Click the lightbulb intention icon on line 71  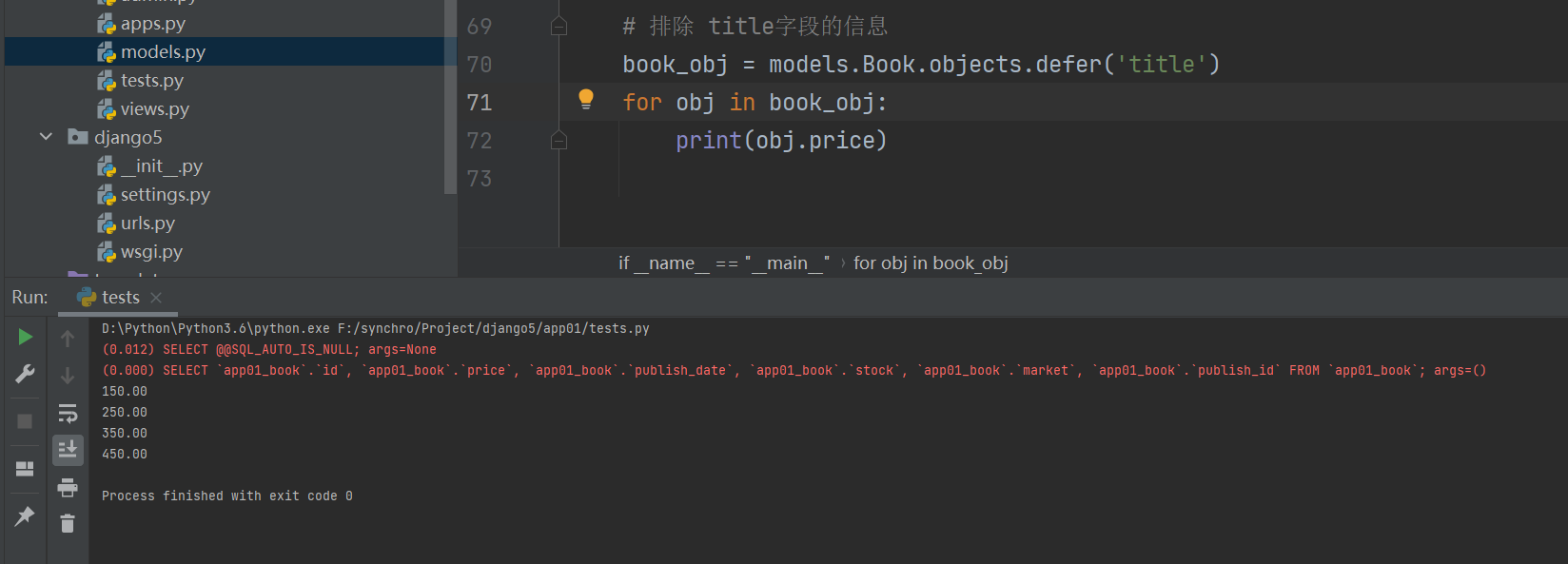[x=586, y=99]
